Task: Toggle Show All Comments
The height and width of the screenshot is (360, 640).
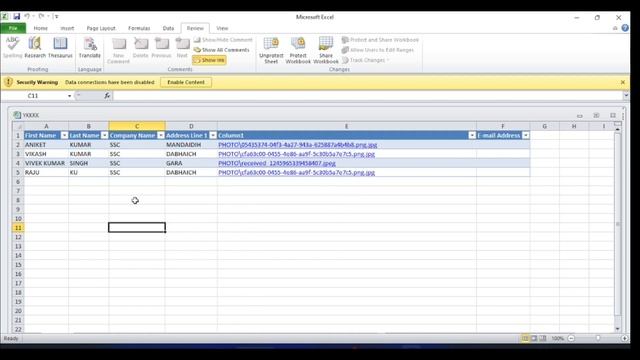Action: (221, 50)
